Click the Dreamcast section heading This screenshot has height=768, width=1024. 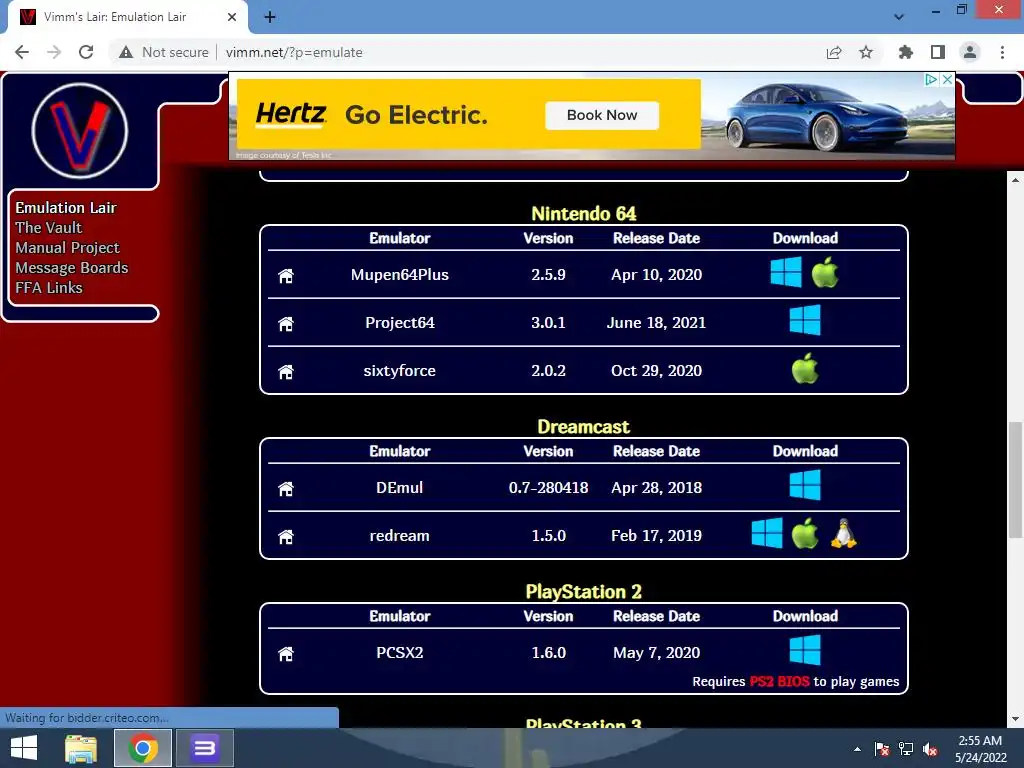pos(584,427)
